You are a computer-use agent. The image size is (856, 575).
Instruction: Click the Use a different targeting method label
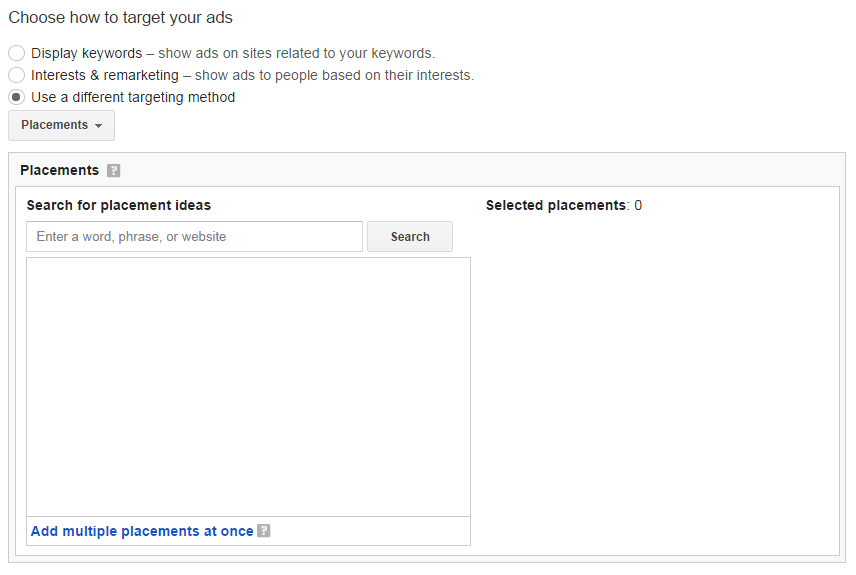(x=133, y=97)
